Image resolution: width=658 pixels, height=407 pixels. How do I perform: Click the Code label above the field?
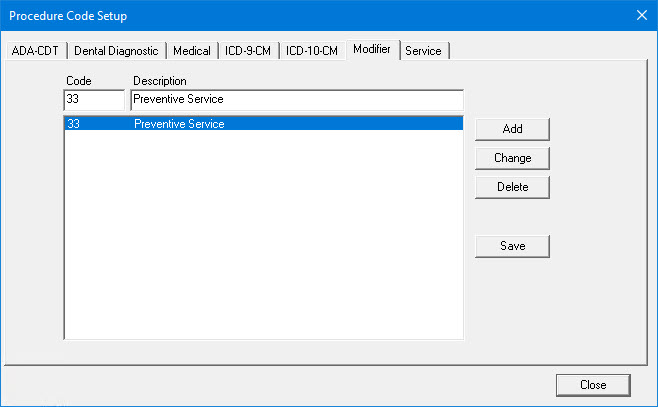click(78, 80)
